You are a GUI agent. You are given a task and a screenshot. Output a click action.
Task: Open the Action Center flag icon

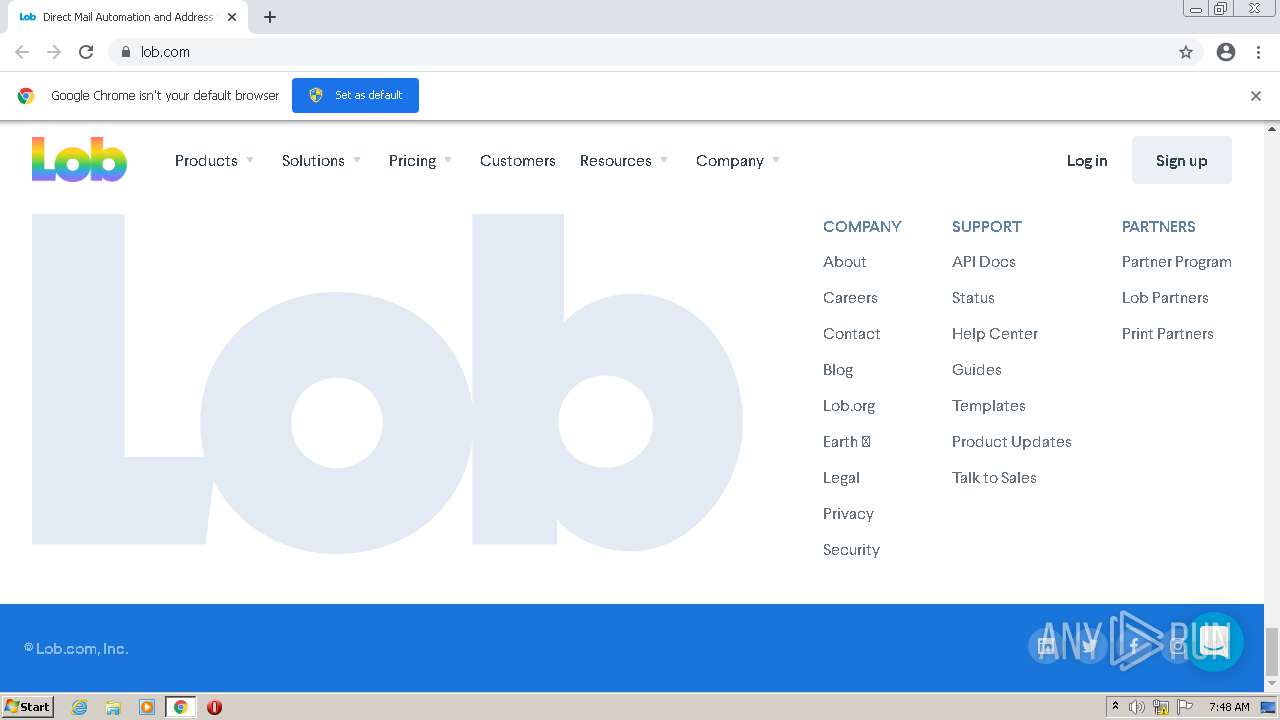click(x=1185, y=707)
